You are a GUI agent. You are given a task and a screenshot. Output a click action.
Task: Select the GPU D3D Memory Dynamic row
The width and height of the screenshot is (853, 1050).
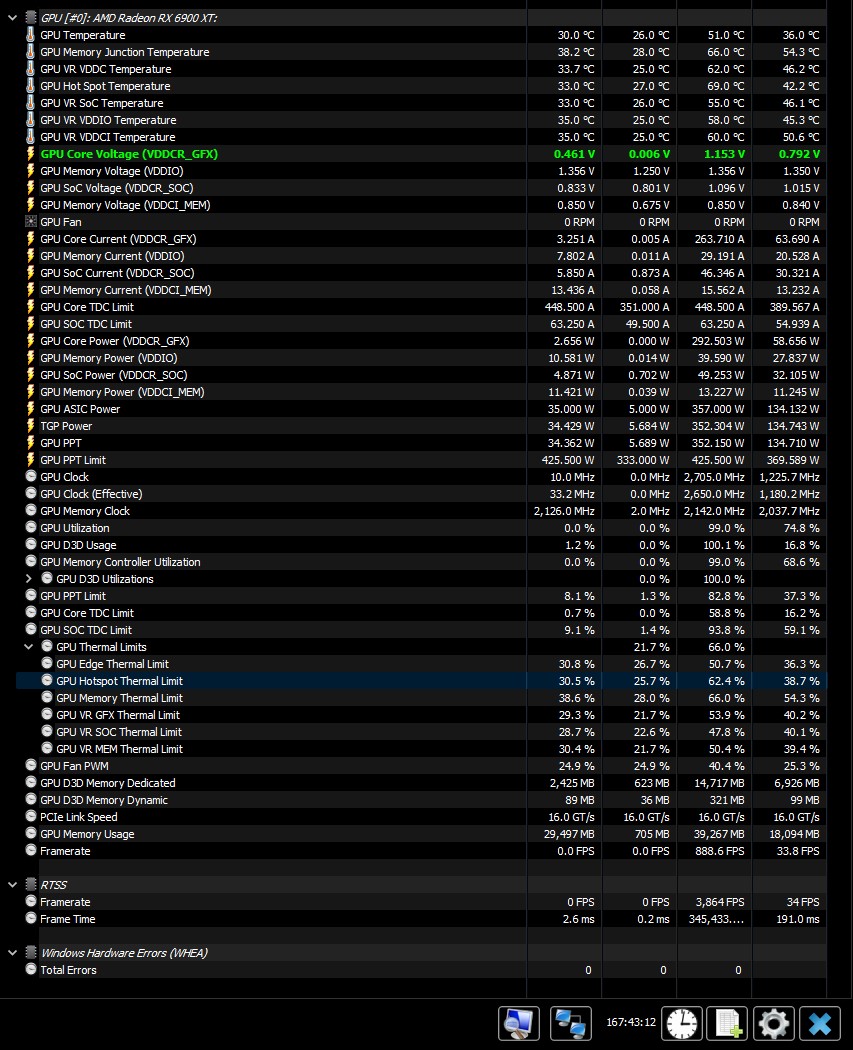click(422, 800)
